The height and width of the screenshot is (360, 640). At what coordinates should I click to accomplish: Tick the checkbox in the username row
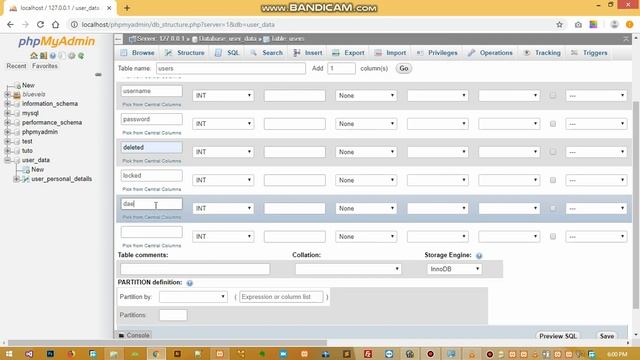[x=553, y=96]
